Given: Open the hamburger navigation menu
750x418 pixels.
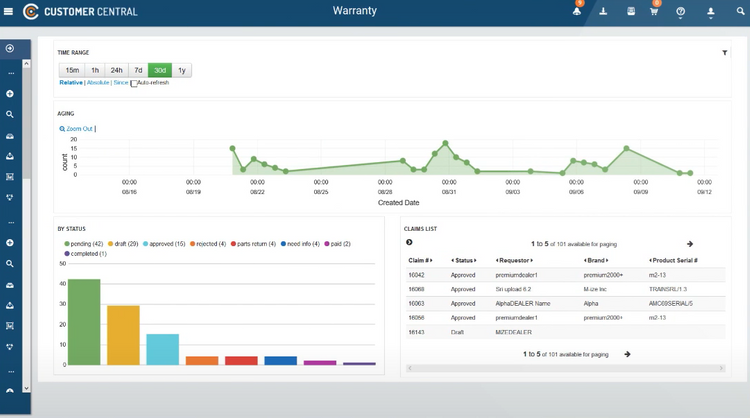Looking at the screenshot, I should (8, 11).
